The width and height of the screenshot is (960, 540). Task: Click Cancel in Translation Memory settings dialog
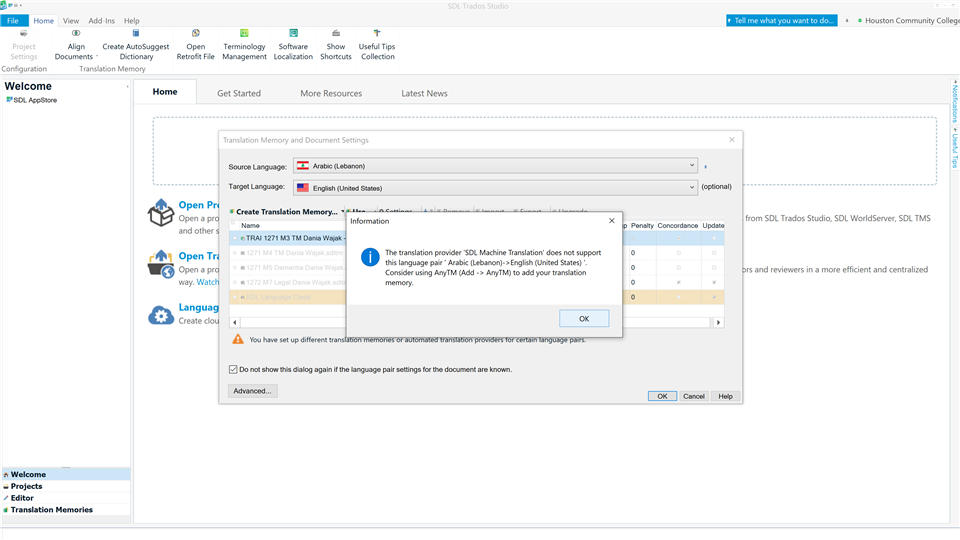coord(694,396)
